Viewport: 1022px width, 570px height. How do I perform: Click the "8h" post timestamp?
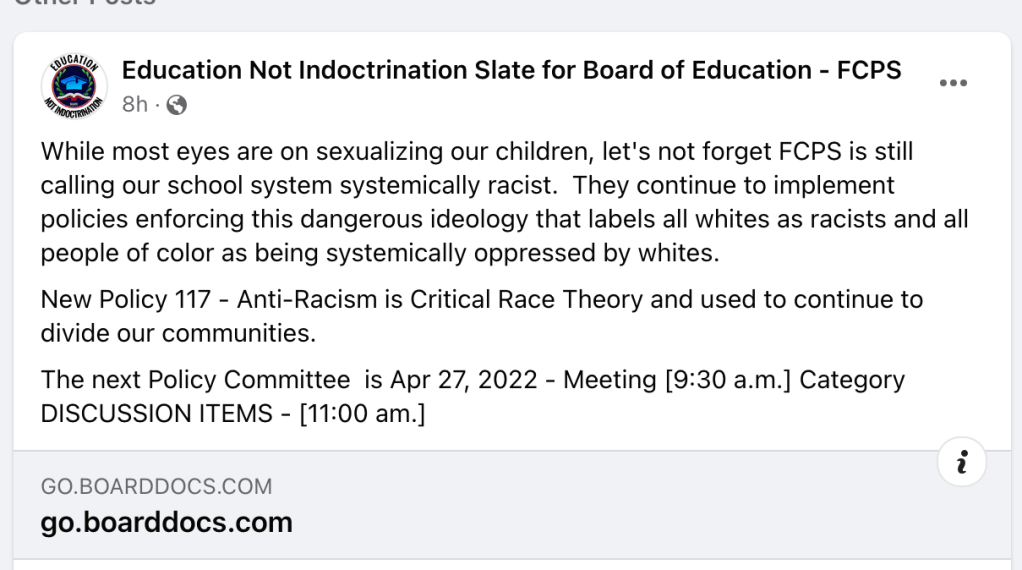click(x=134, y=104)
